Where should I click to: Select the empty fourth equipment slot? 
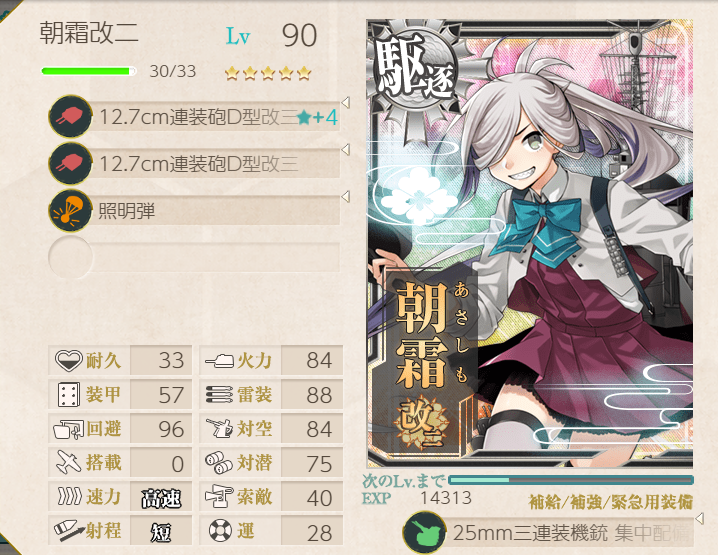tap(194, 257)
